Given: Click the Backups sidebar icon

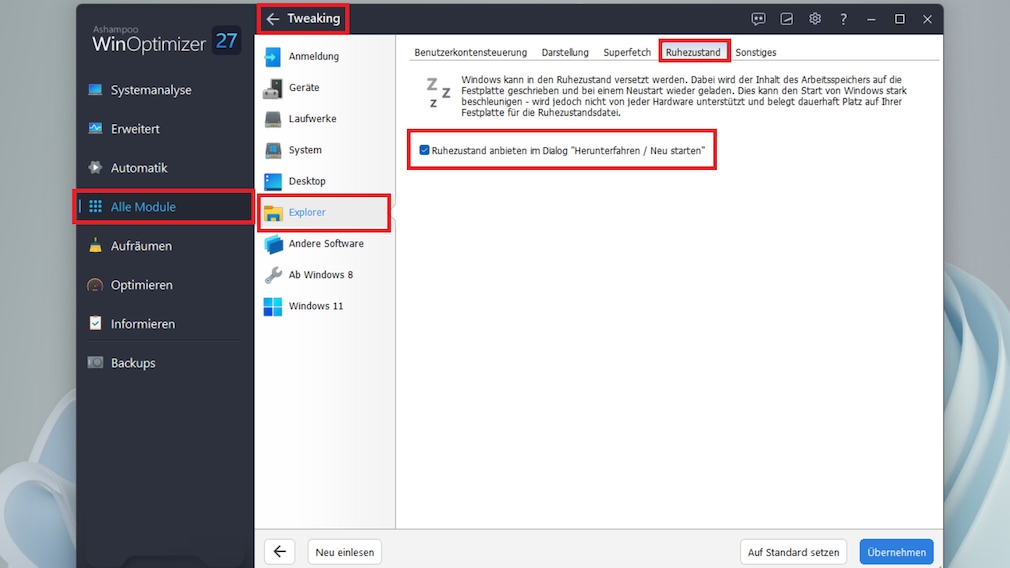Looking at the screenshot, I should tap(95, 363).
